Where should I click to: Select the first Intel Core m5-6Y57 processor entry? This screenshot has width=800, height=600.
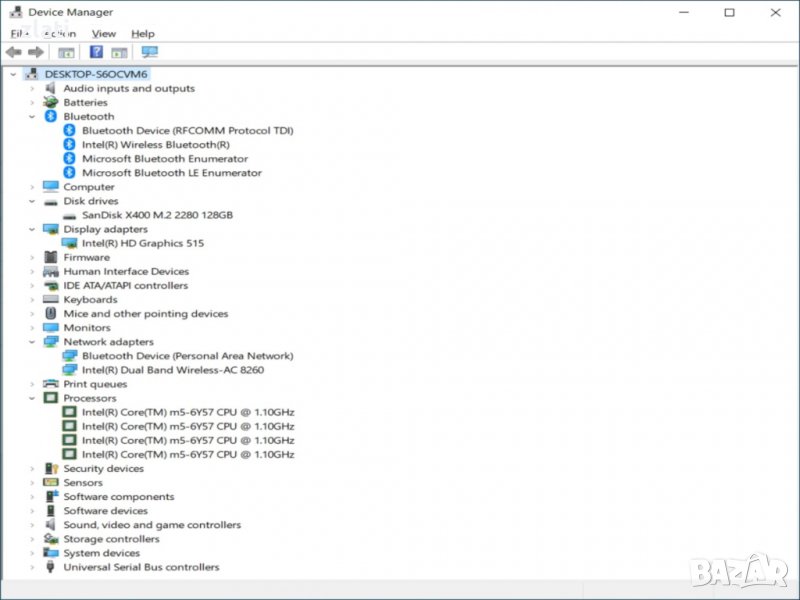188,412
